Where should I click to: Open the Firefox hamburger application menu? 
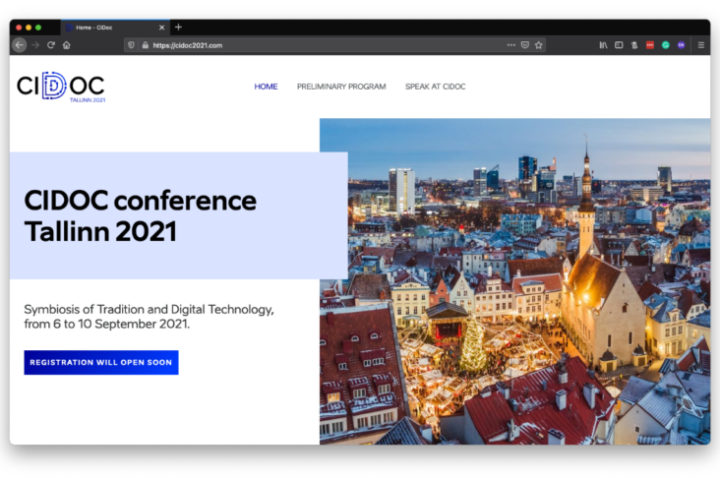coord(701,45)
